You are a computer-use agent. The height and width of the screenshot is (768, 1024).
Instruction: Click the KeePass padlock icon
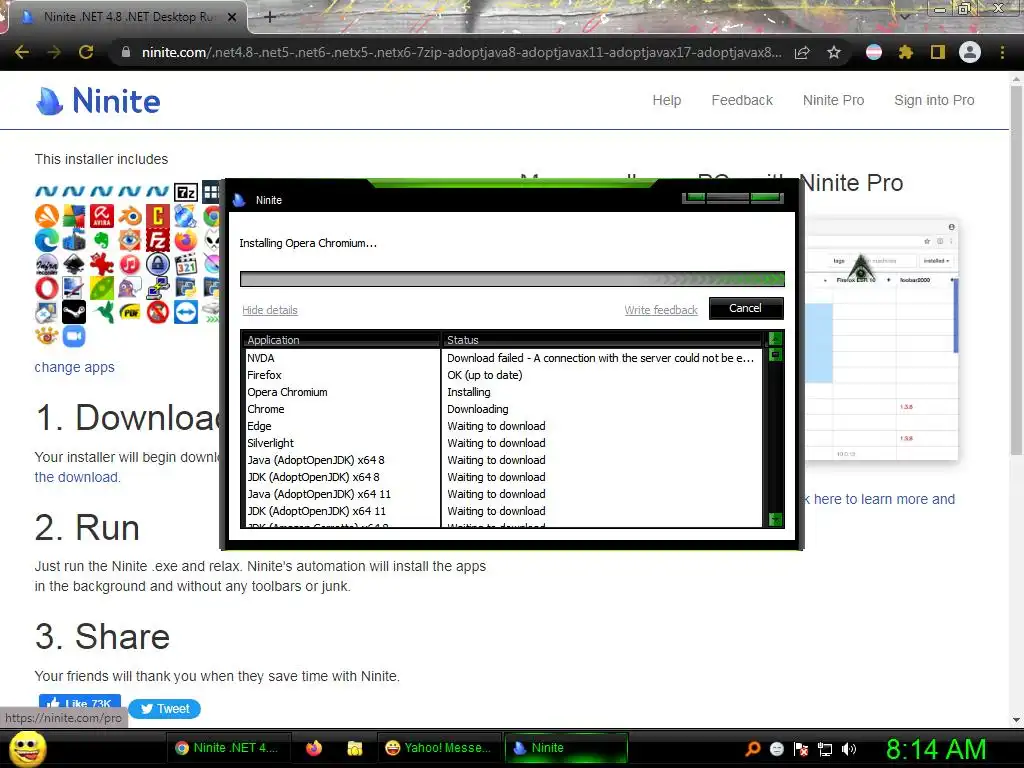click(157, 264)
